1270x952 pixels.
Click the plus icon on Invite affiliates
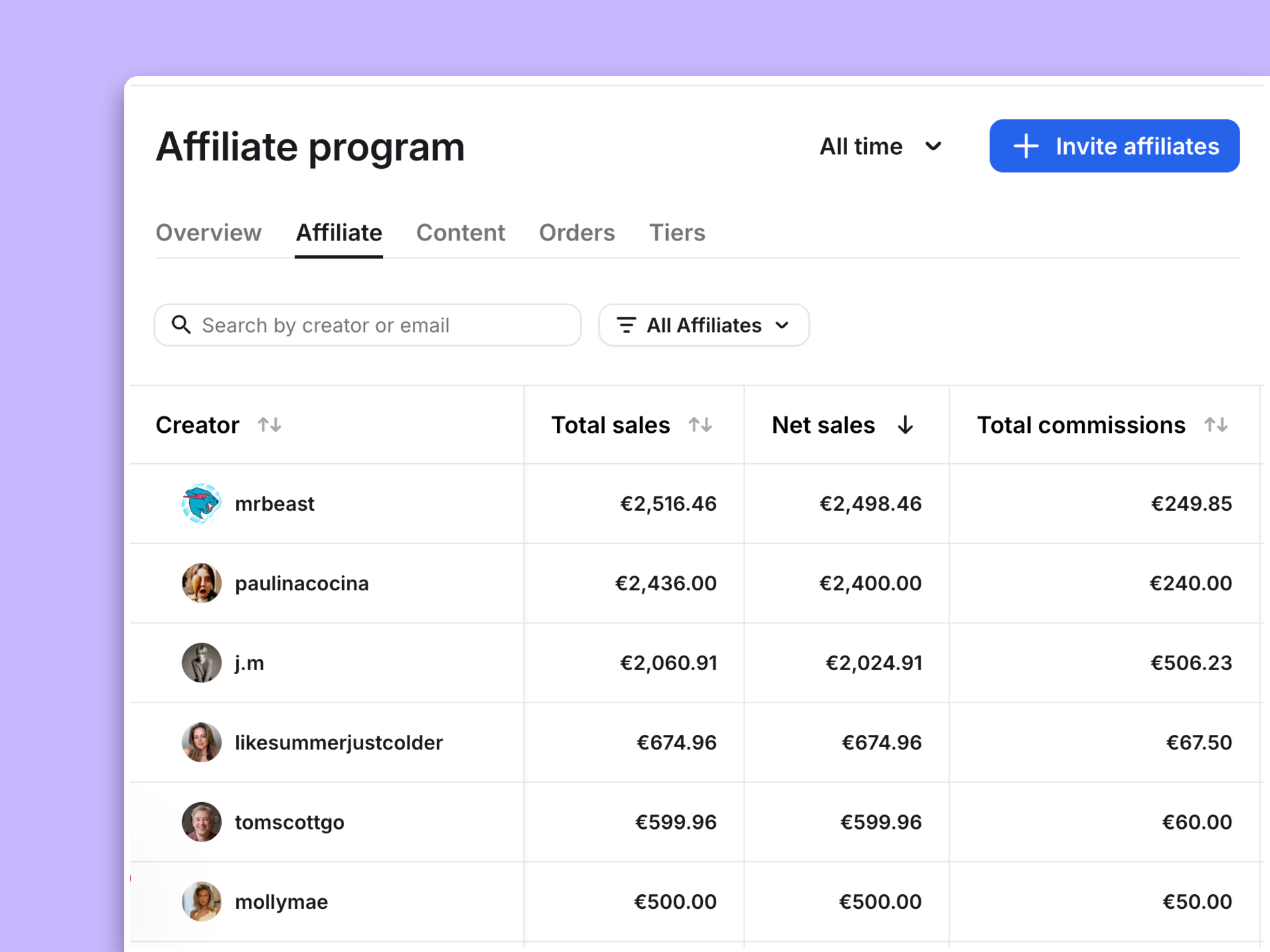pyautogui.click(x=1026, y=146)
